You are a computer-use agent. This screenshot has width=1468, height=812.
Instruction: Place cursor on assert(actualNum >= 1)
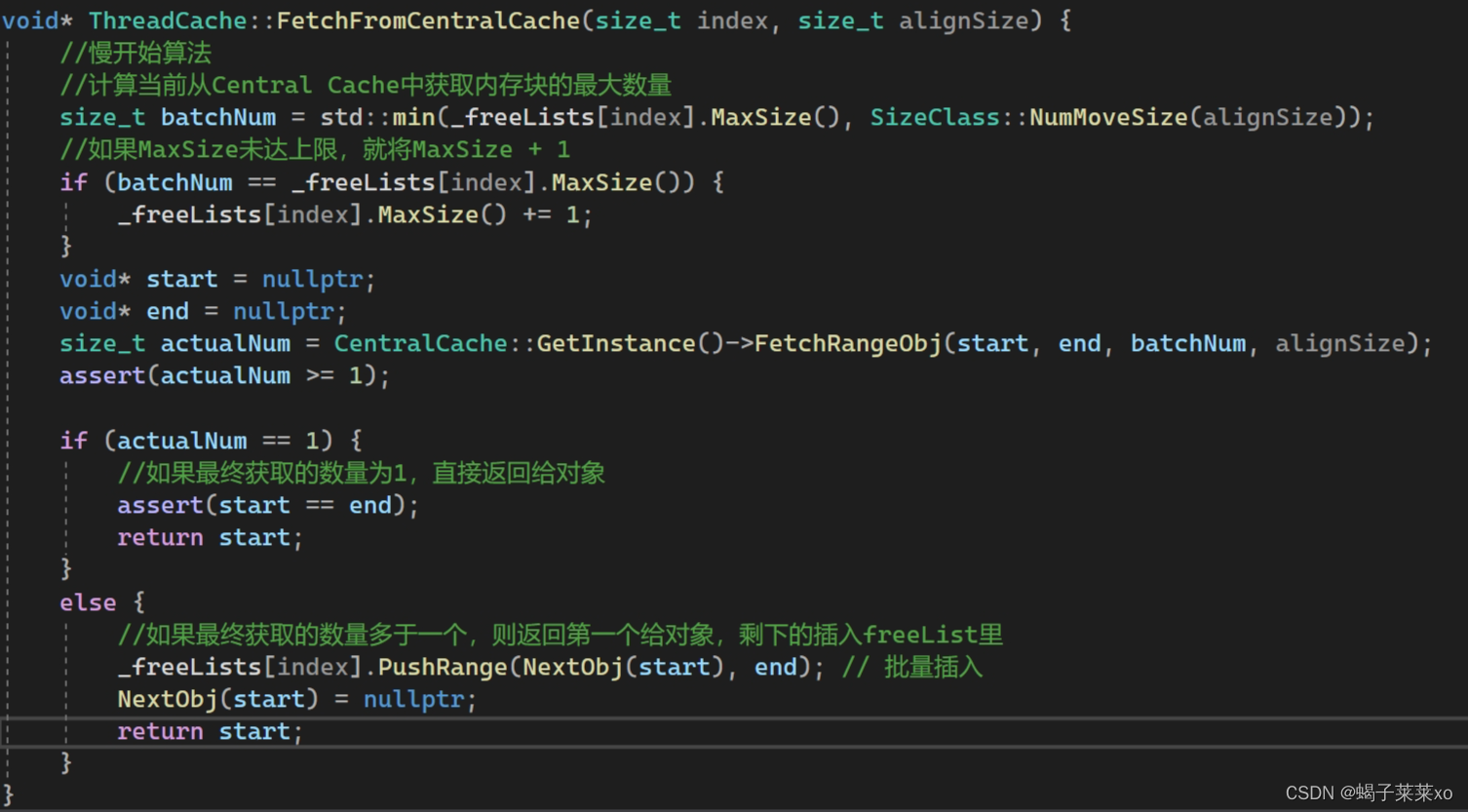click(222, 375)
